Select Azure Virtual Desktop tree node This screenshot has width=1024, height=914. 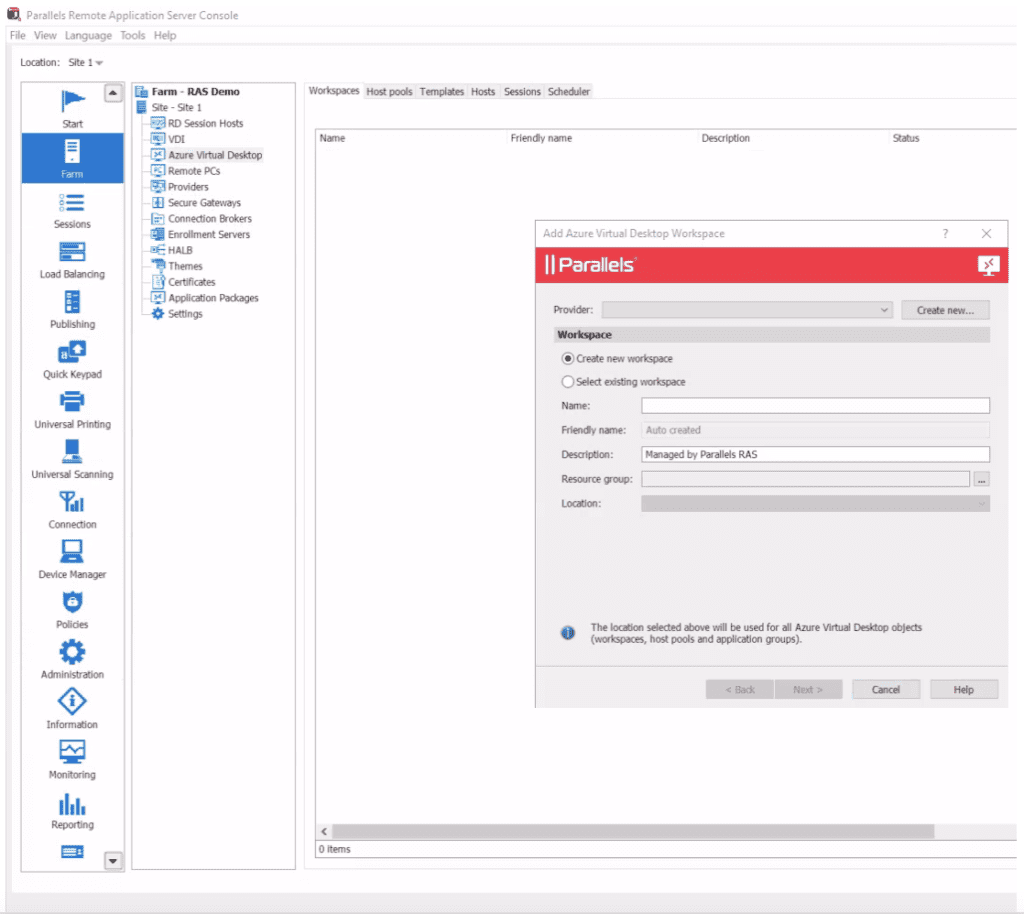coord(215,155)
